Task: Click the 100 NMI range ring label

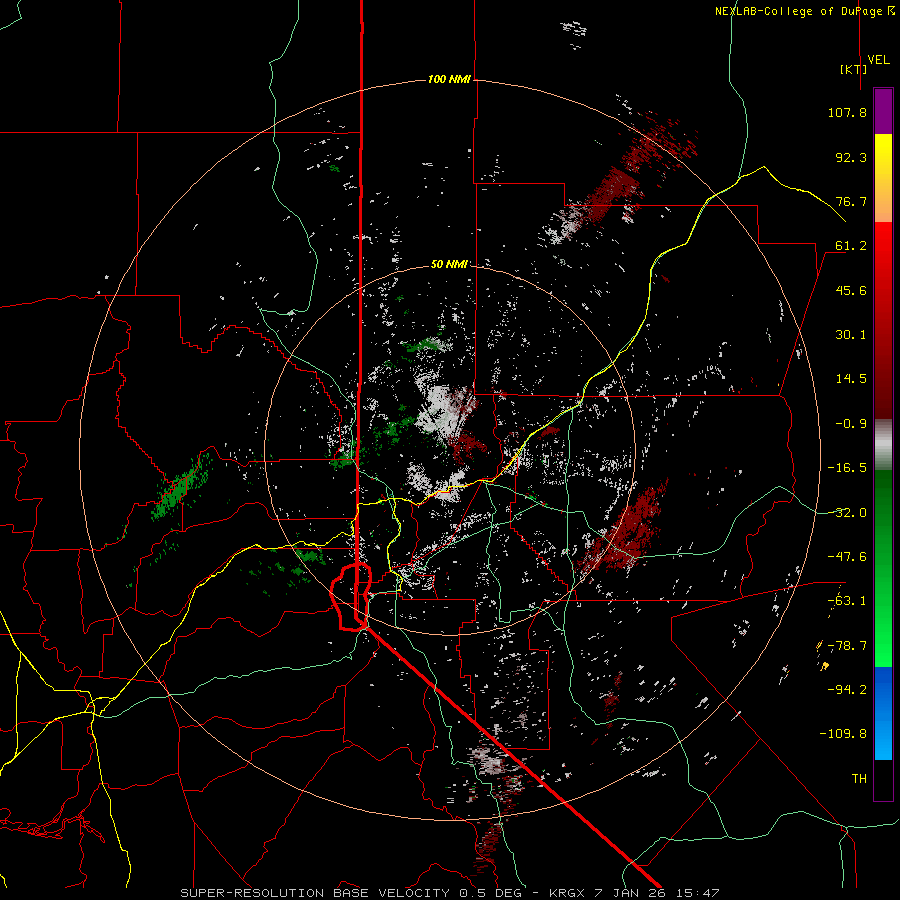Action: point(449,79)
